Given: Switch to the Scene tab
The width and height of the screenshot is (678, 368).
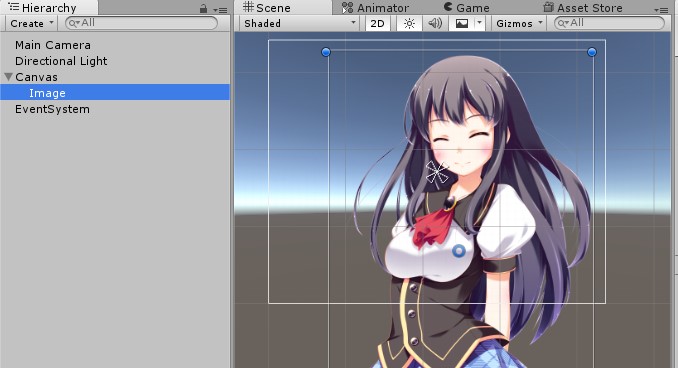Looking at the screenshot, I should (283, 7).
